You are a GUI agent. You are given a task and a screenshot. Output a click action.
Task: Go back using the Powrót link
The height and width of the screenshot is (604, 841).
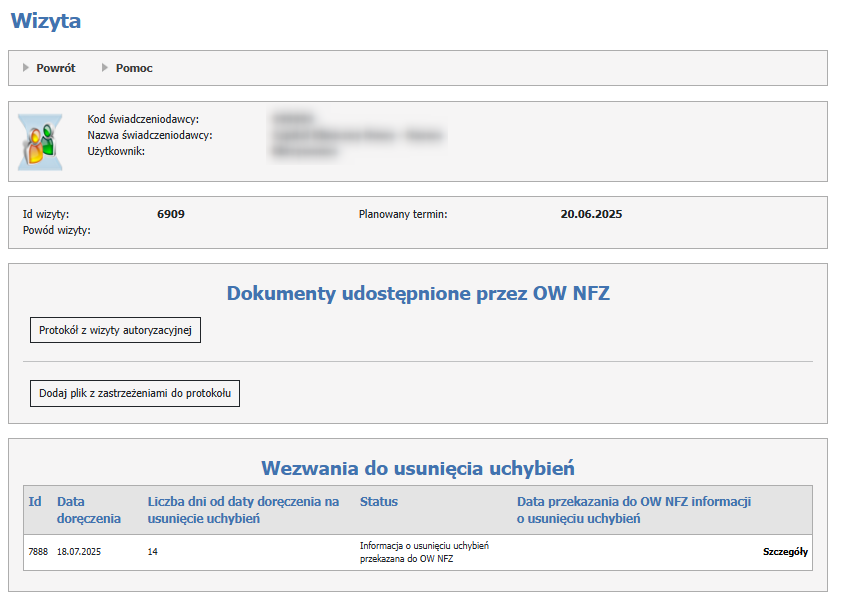55,68
